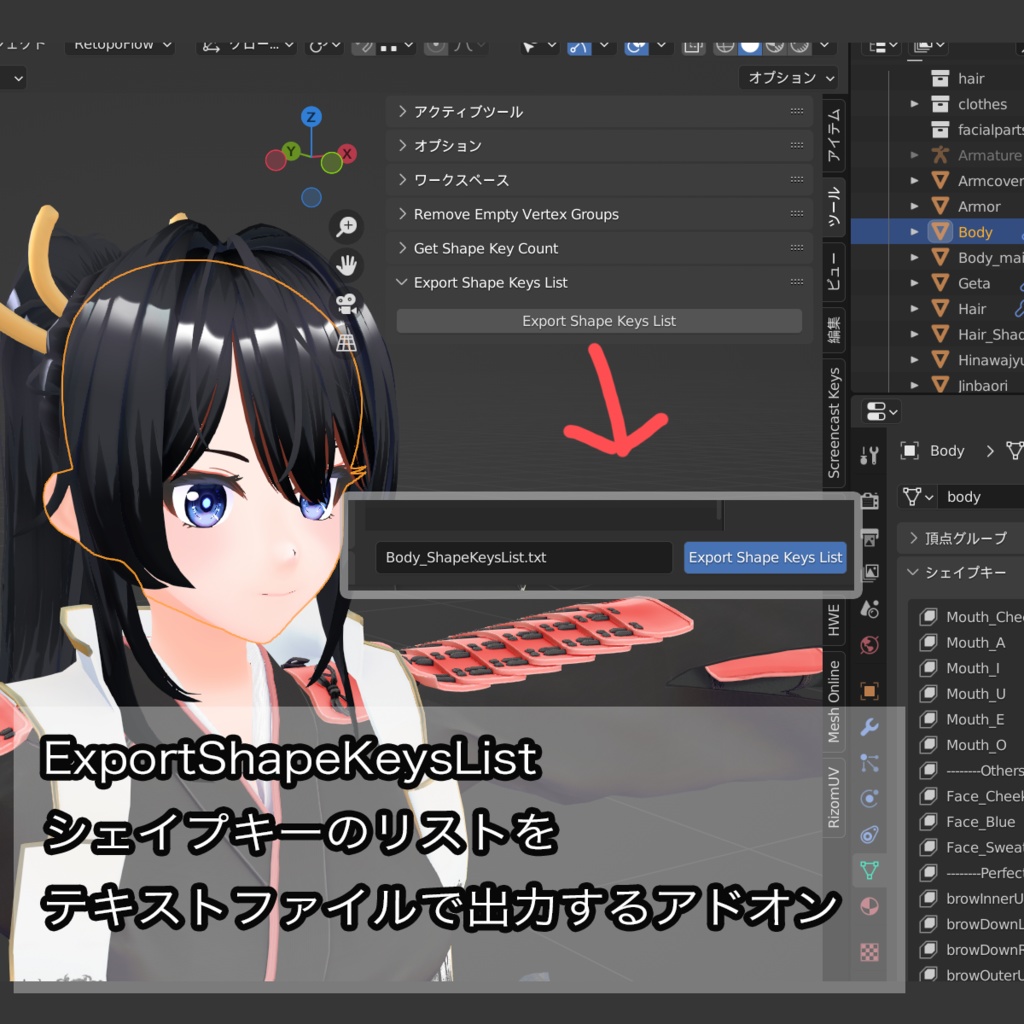Open the viewport shading options dropdown

825,47
